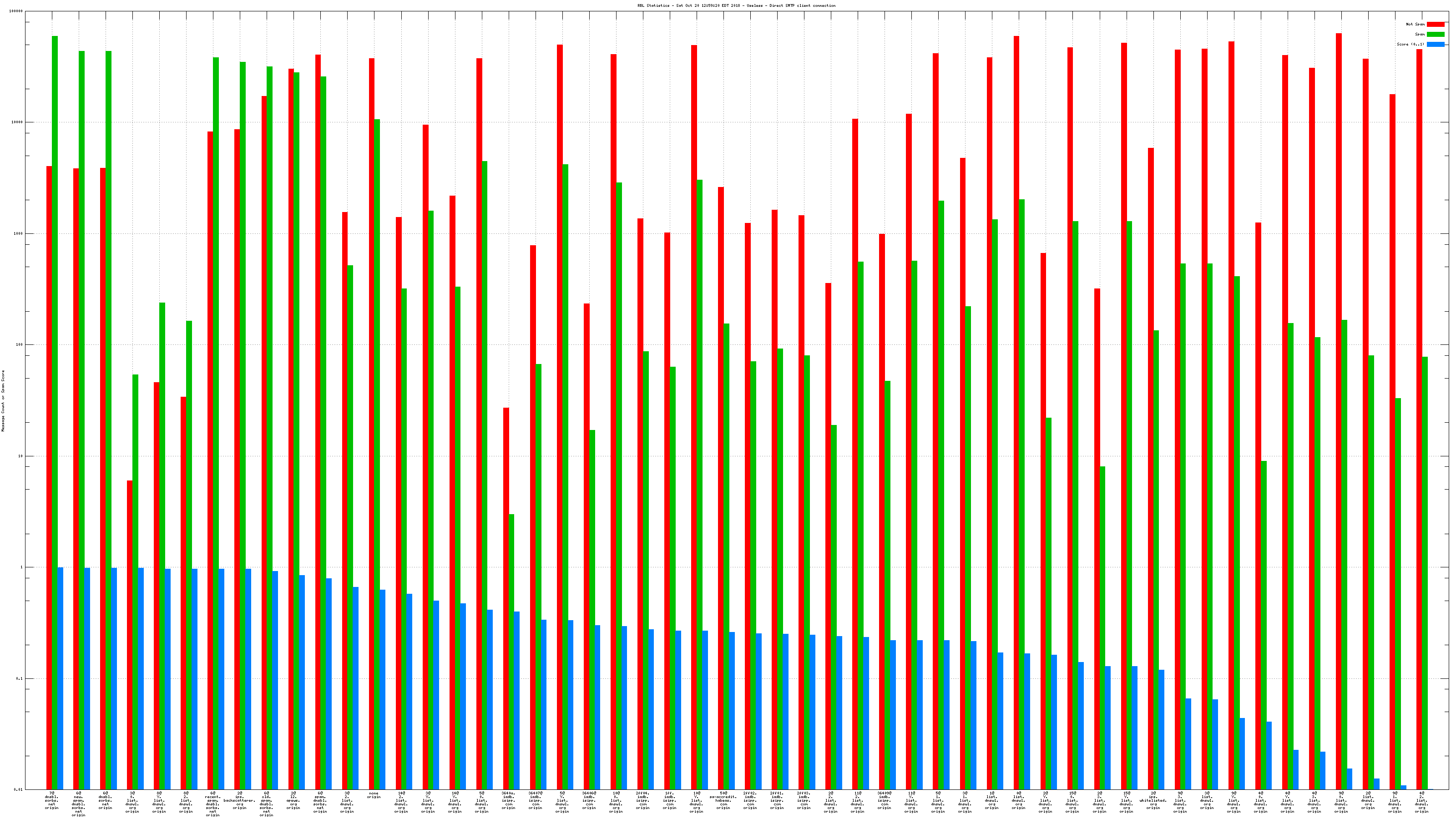This screenshot has width=1456, height=819.
Task: Click the 0.01 y-axis tick label
Action: (x=19, y=789)
